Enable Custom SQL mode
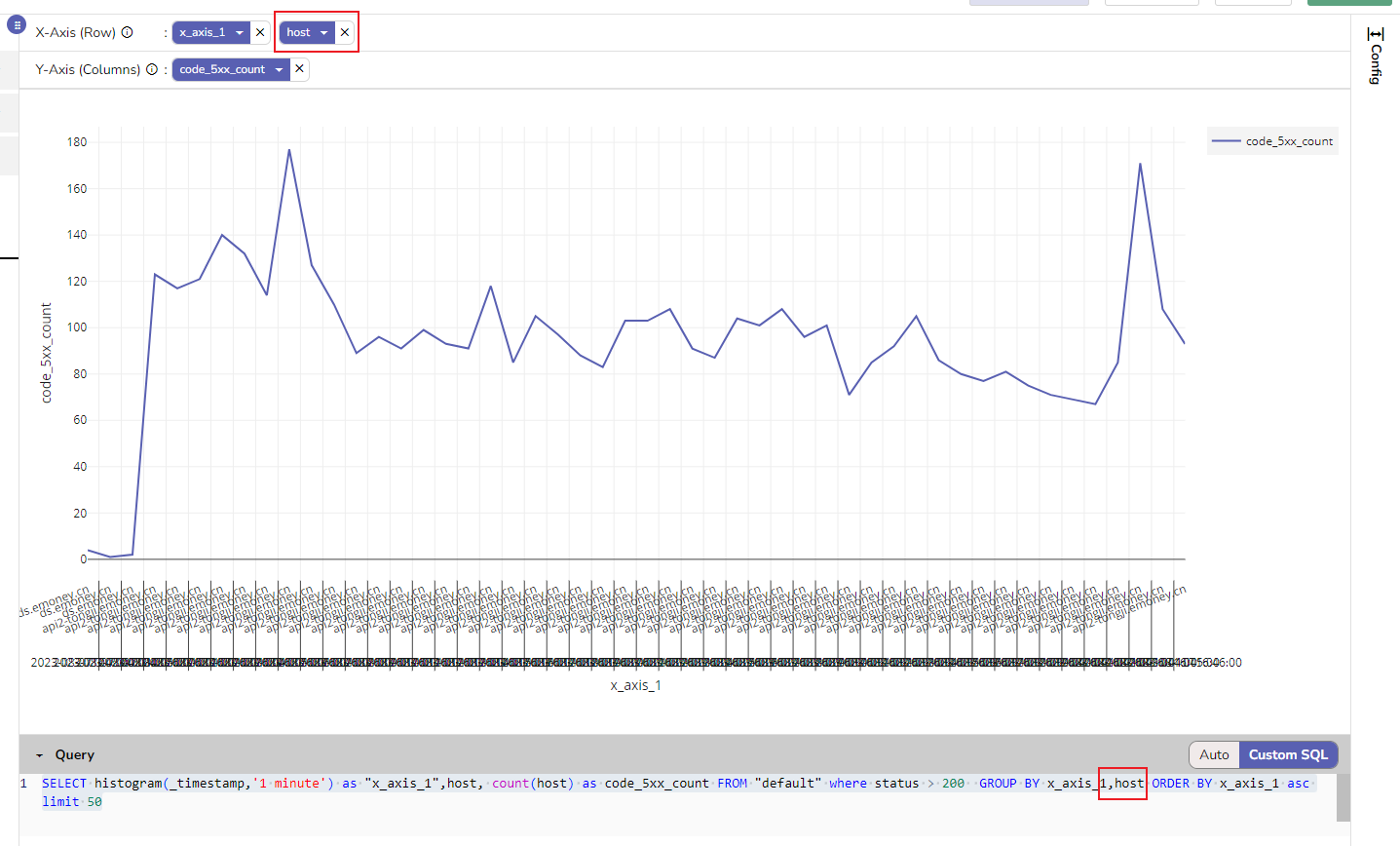The width and height of the screenshot is (1400, 846). (1288, 754)
